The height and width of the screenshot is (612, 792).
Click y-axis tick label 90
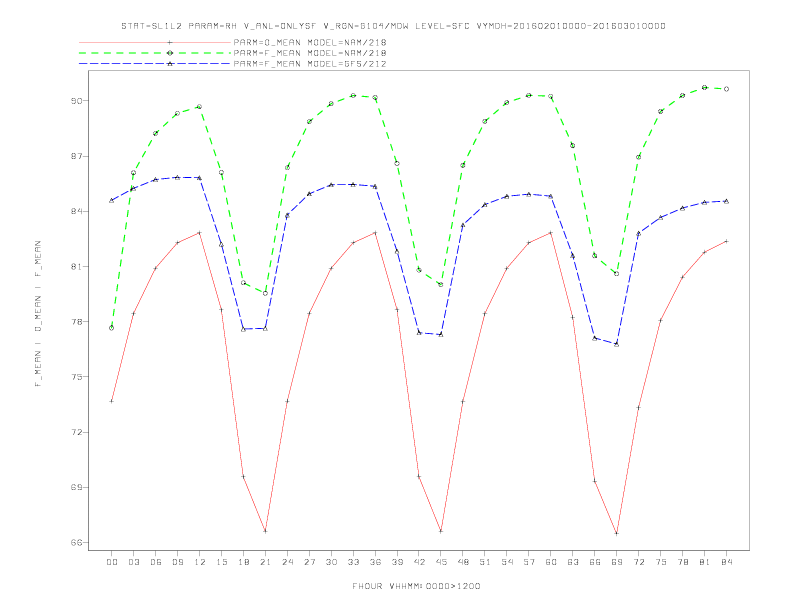coord(76,101)
